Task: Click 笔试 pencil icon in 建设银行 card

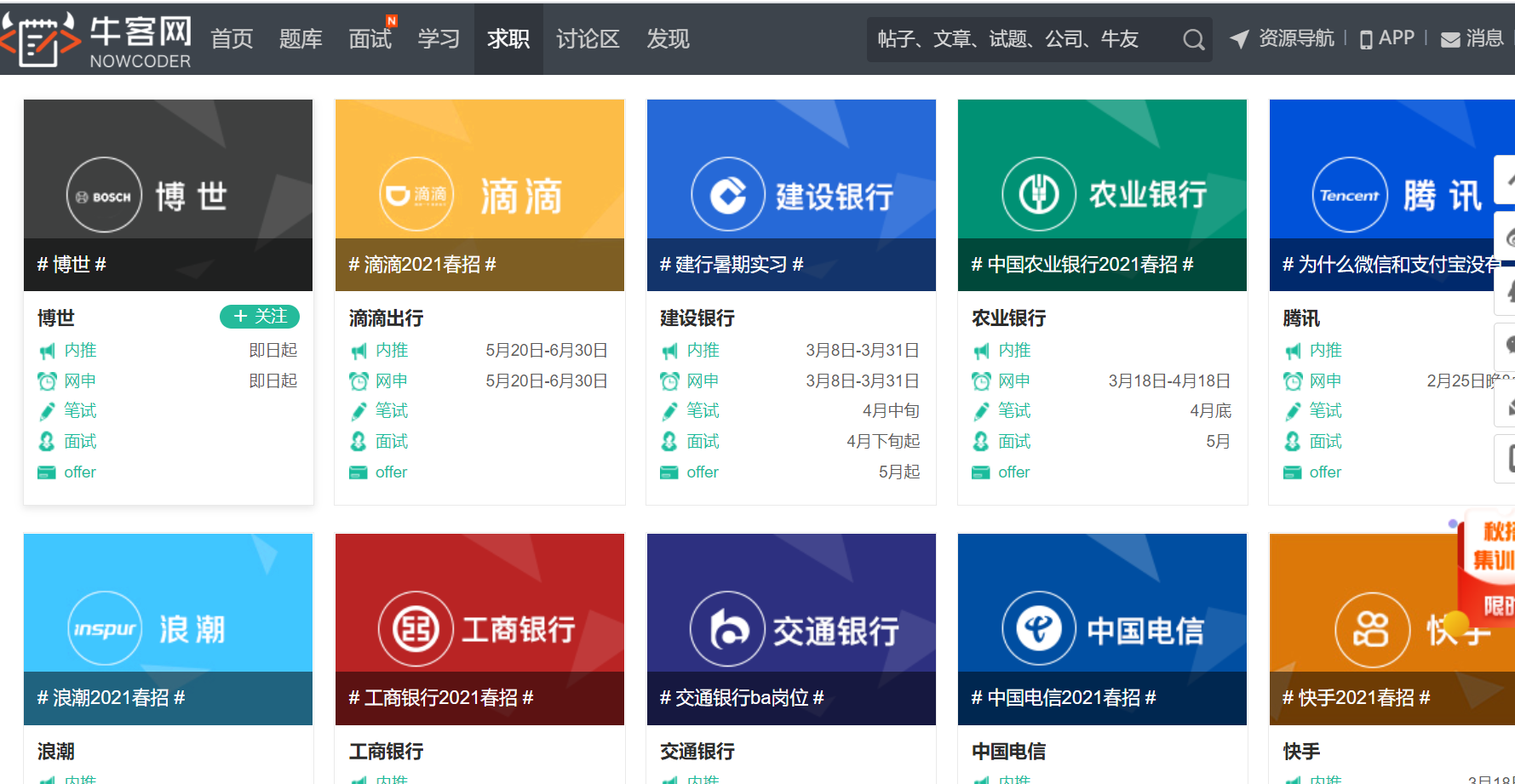Action: (x=670, y=411)
